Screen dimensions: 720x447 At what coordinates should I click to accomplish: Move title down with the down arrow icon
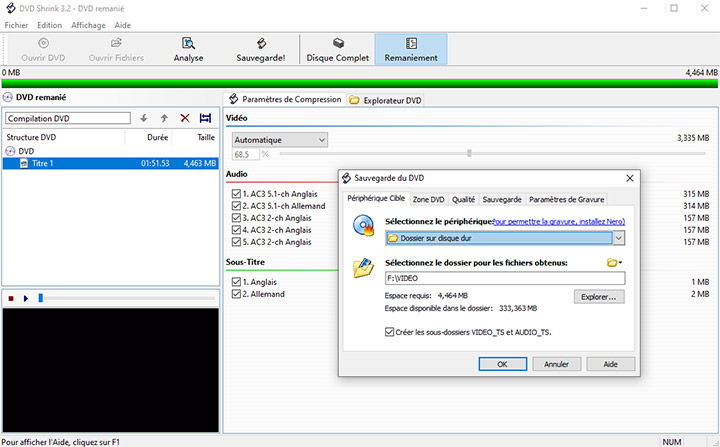coord(144,118)
